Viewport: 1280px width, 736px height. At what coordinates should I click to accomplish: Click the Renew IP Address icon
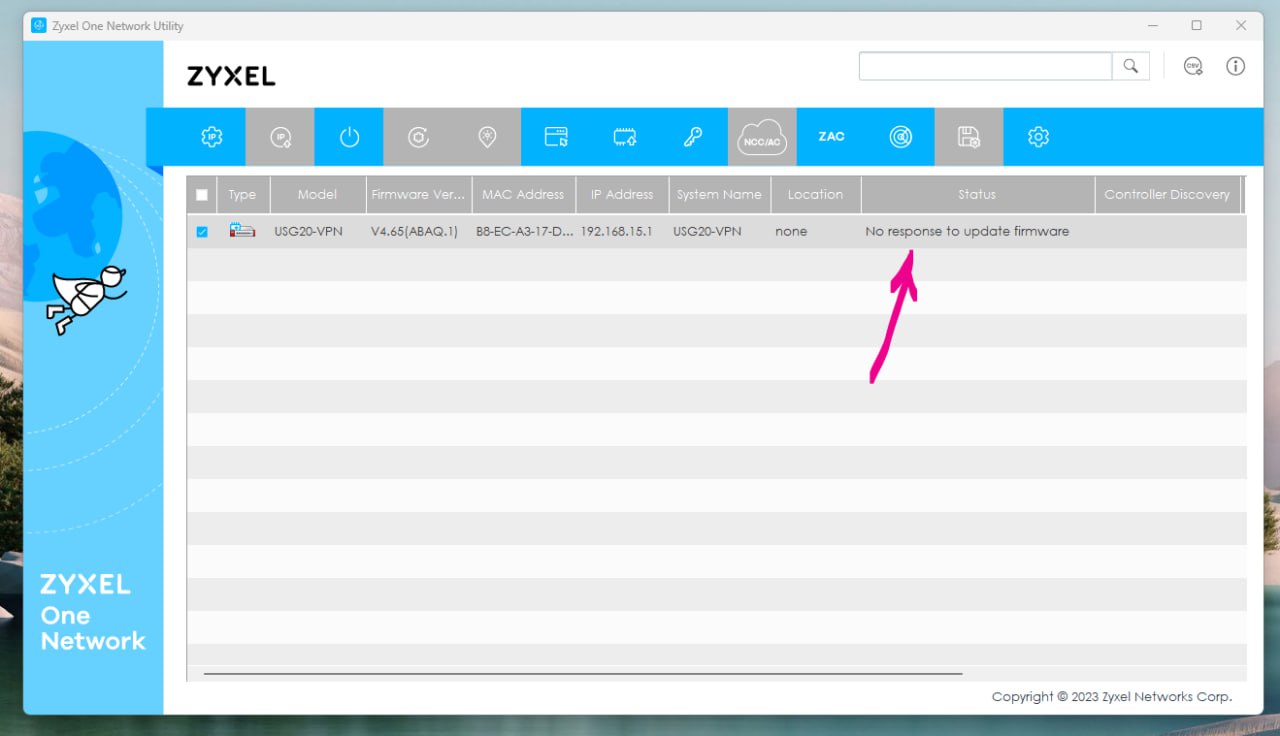(x=280, y=137)
